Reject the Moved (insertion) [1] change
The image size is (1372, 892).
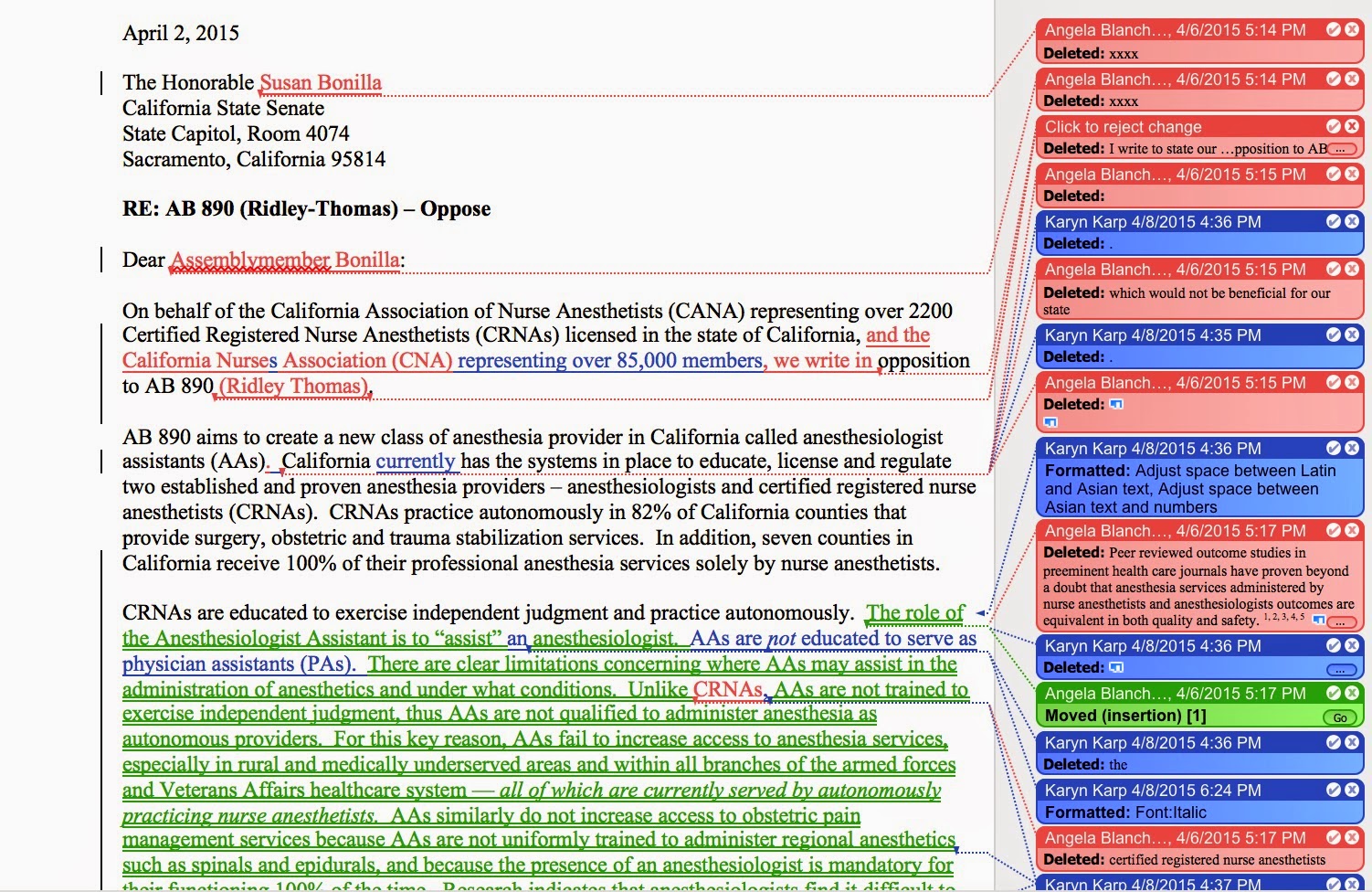(x=1352, y=693)
